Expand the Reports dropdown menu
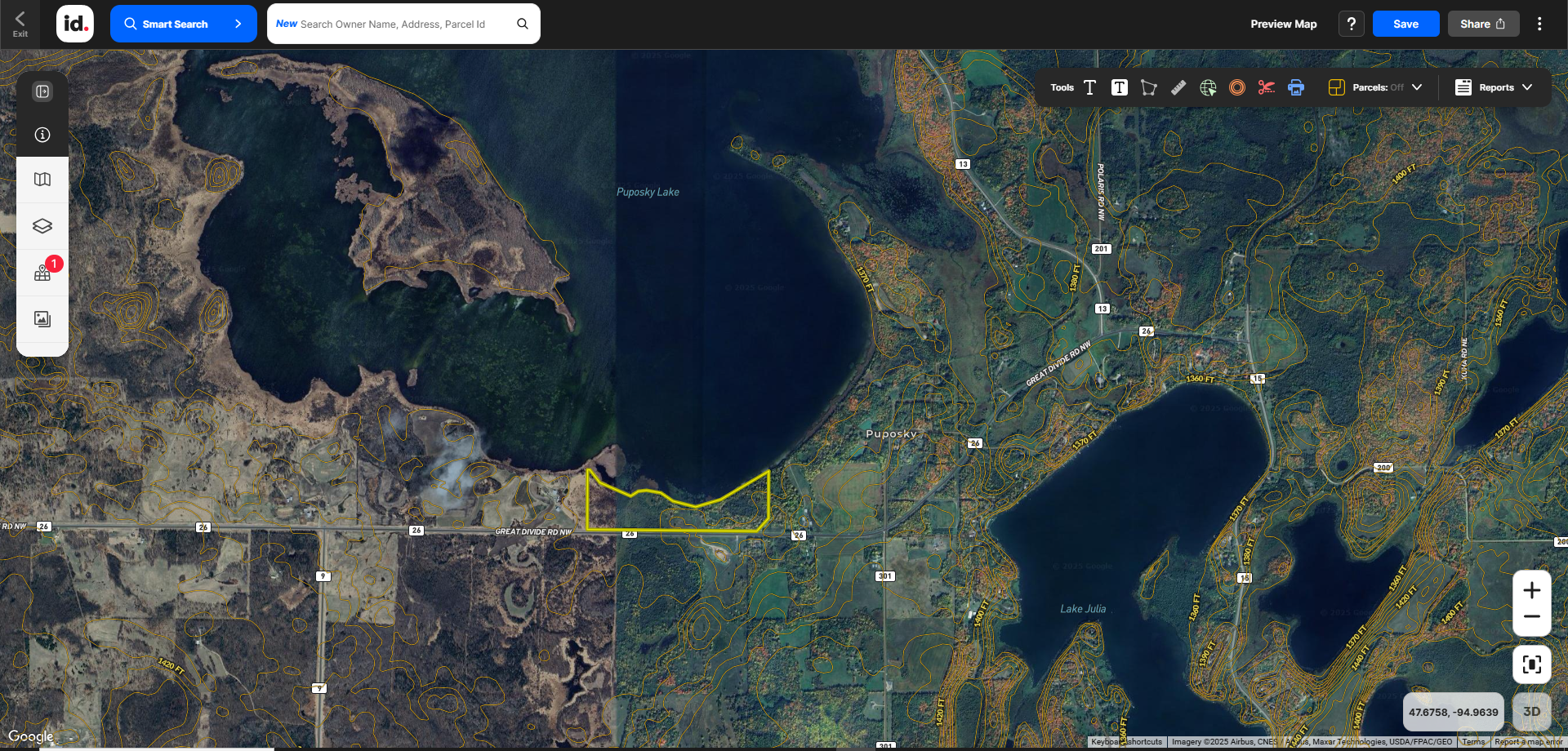 tap(1494, 87)
